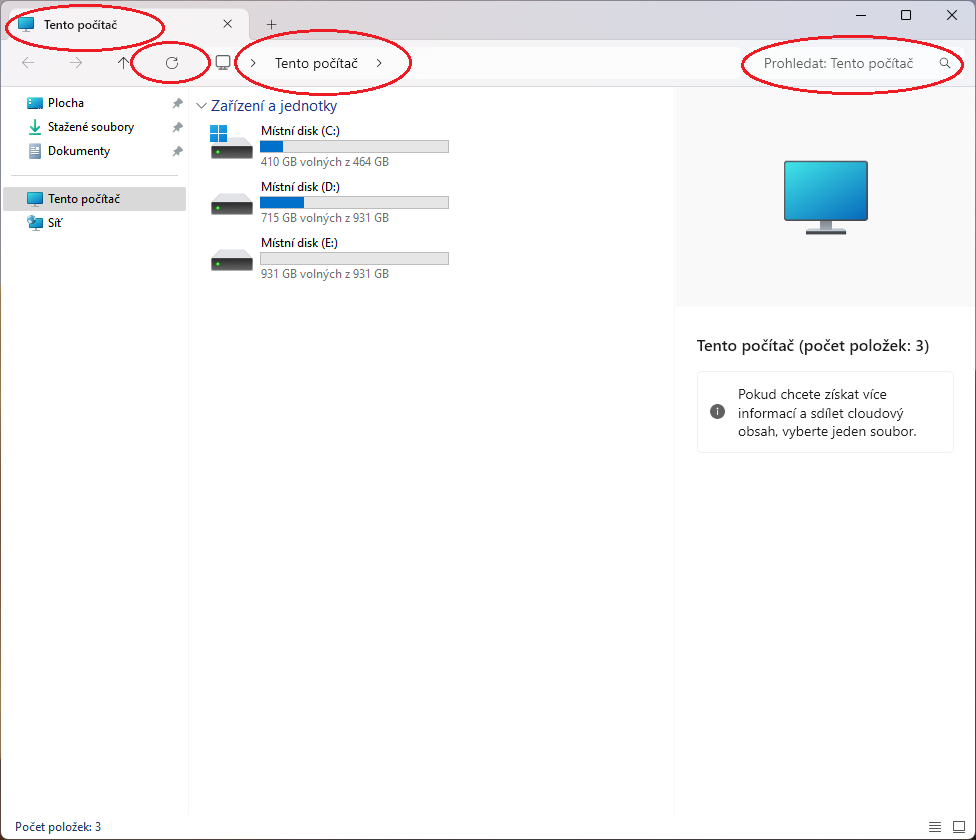
Task: Close the Tento počítač tab
Action: point(228,24)
